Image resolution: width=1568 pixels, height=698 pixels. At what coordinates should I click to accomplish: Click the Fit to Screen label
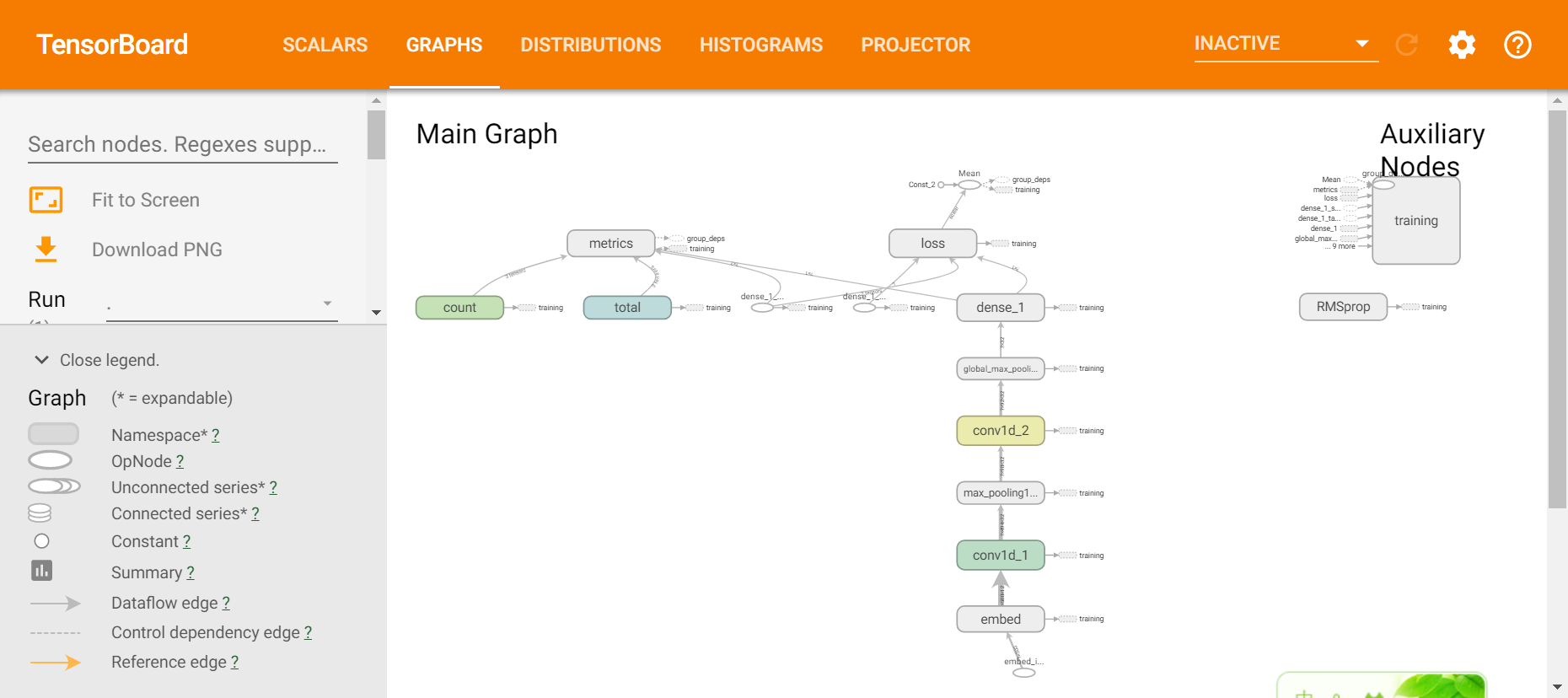click(x=146, y=200)
